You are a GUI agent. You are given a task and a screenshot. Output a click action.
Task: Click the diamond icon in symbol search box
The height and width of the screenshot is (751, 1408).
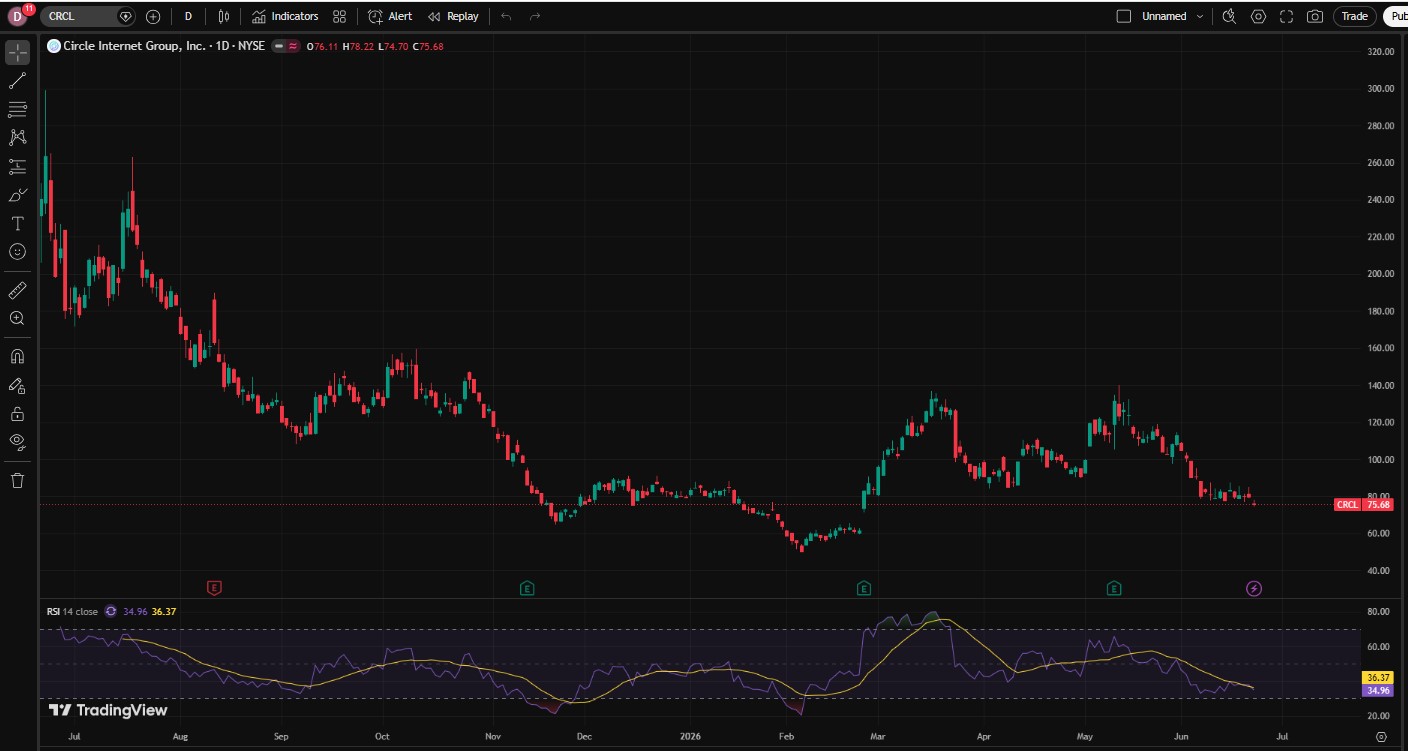[x=124, y=17]
